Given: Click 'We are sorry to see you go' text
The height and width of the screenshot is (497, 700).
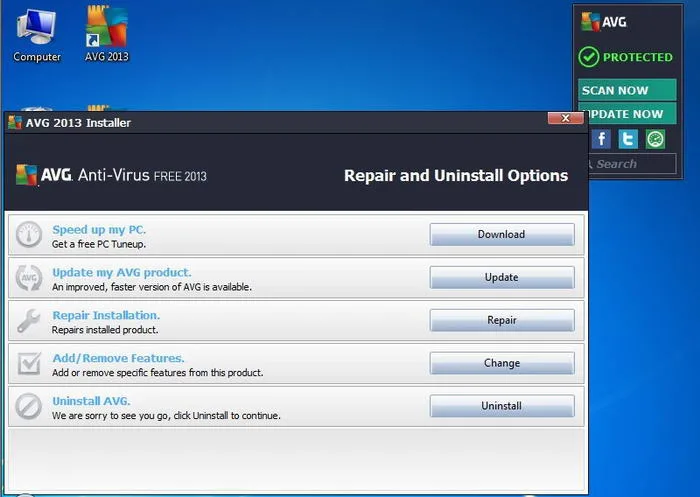Looking at the screenshot, I should 111,416.
